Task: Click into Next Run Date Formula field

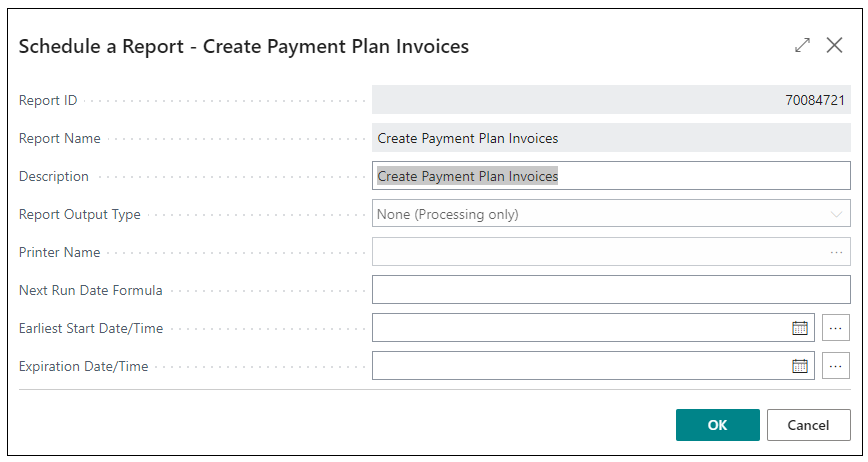Action: coord(611,289)
